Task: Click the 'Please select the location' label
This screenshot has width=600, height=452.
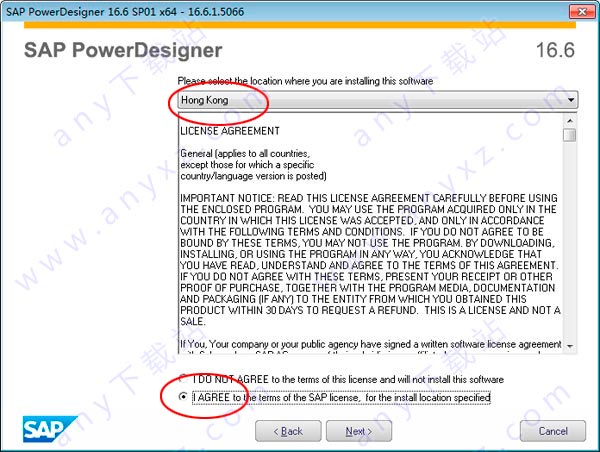Action: point(305,81)
